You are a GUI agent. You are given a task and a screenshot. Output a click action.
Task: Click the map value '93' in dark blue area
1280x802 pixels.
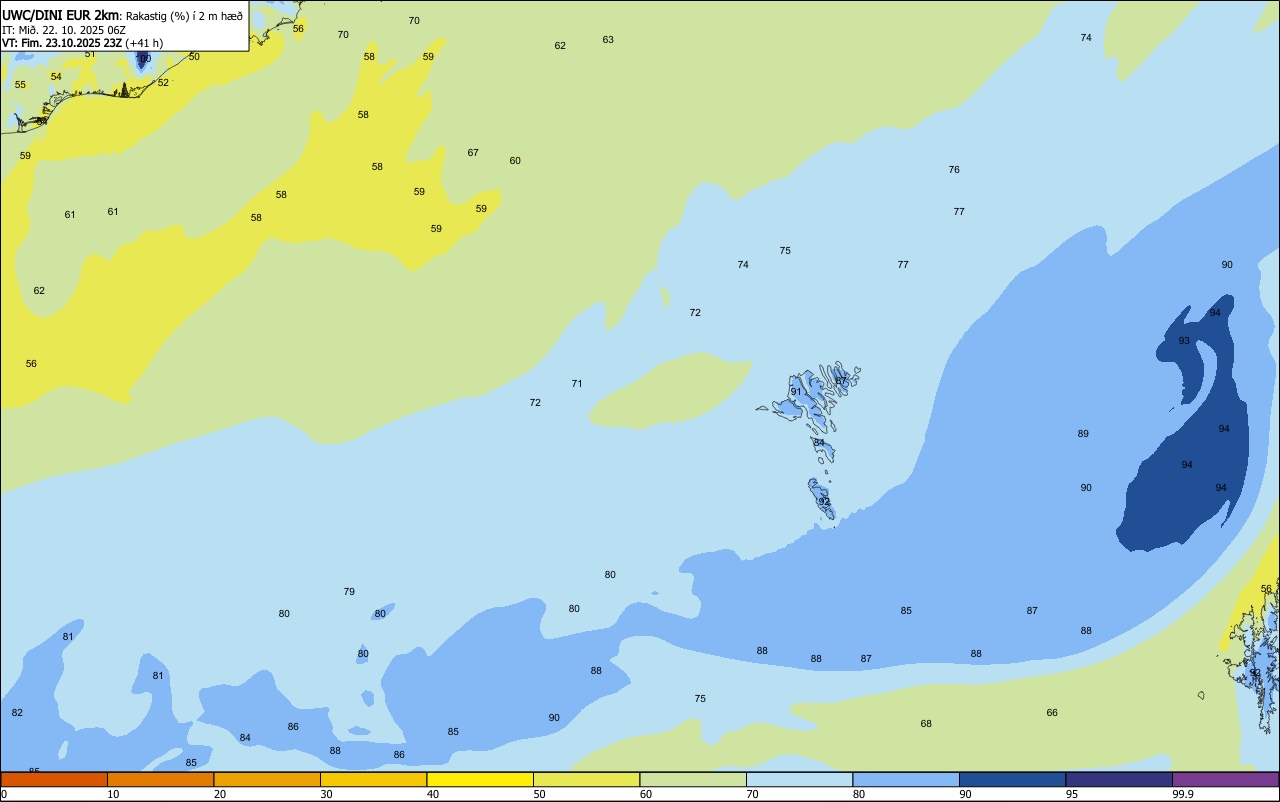pos(1184,341)
